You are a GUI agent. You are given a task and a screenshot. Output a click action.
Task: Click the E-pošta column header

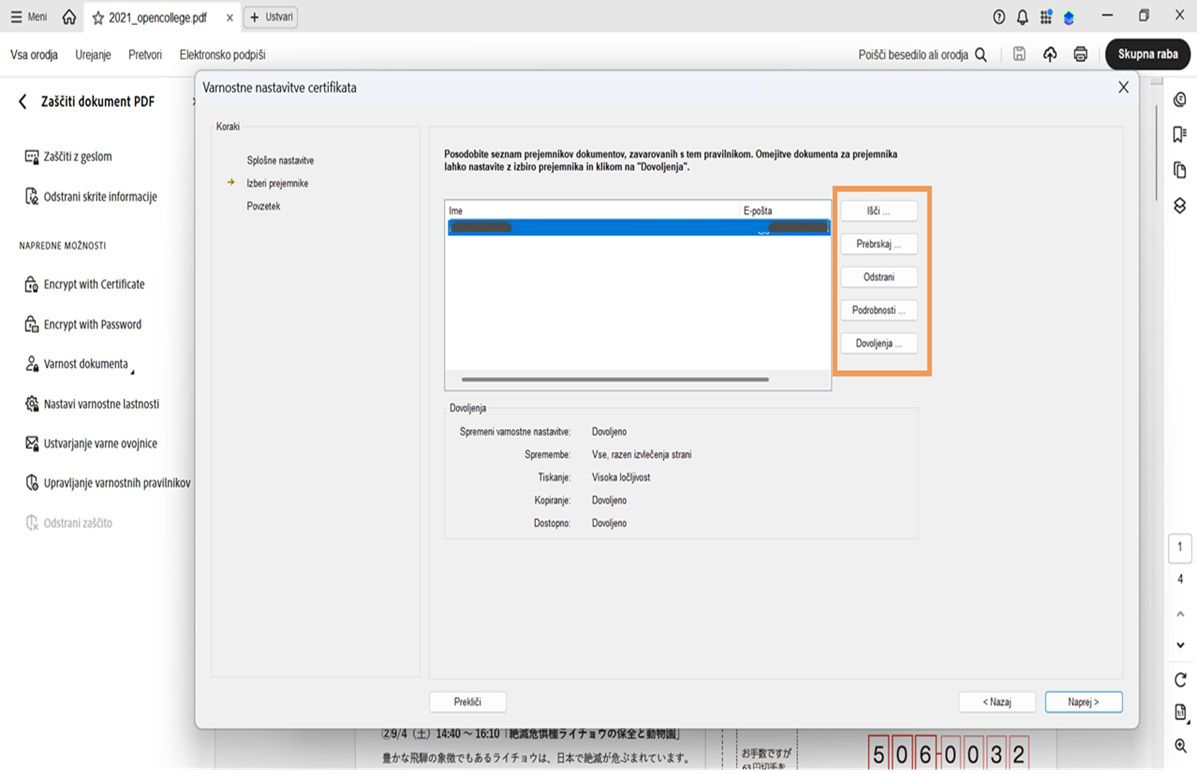757,211
